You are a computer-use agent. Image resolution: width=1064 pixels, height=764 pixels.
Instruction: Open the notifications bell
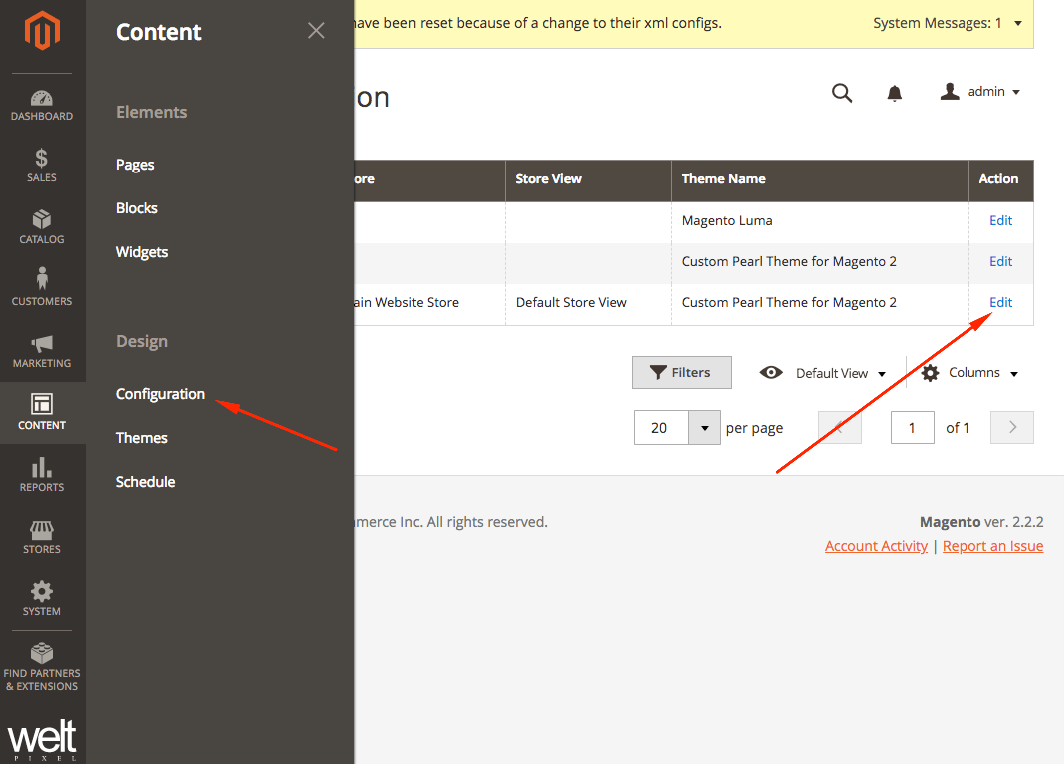894,92
